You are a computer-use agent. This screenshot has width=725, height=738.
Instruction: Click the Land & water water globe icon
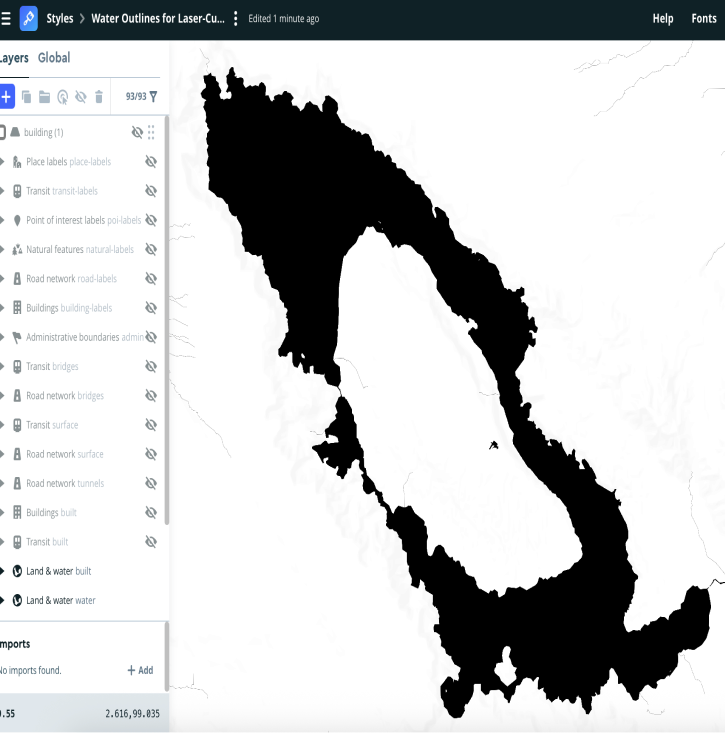click(17, 601)
